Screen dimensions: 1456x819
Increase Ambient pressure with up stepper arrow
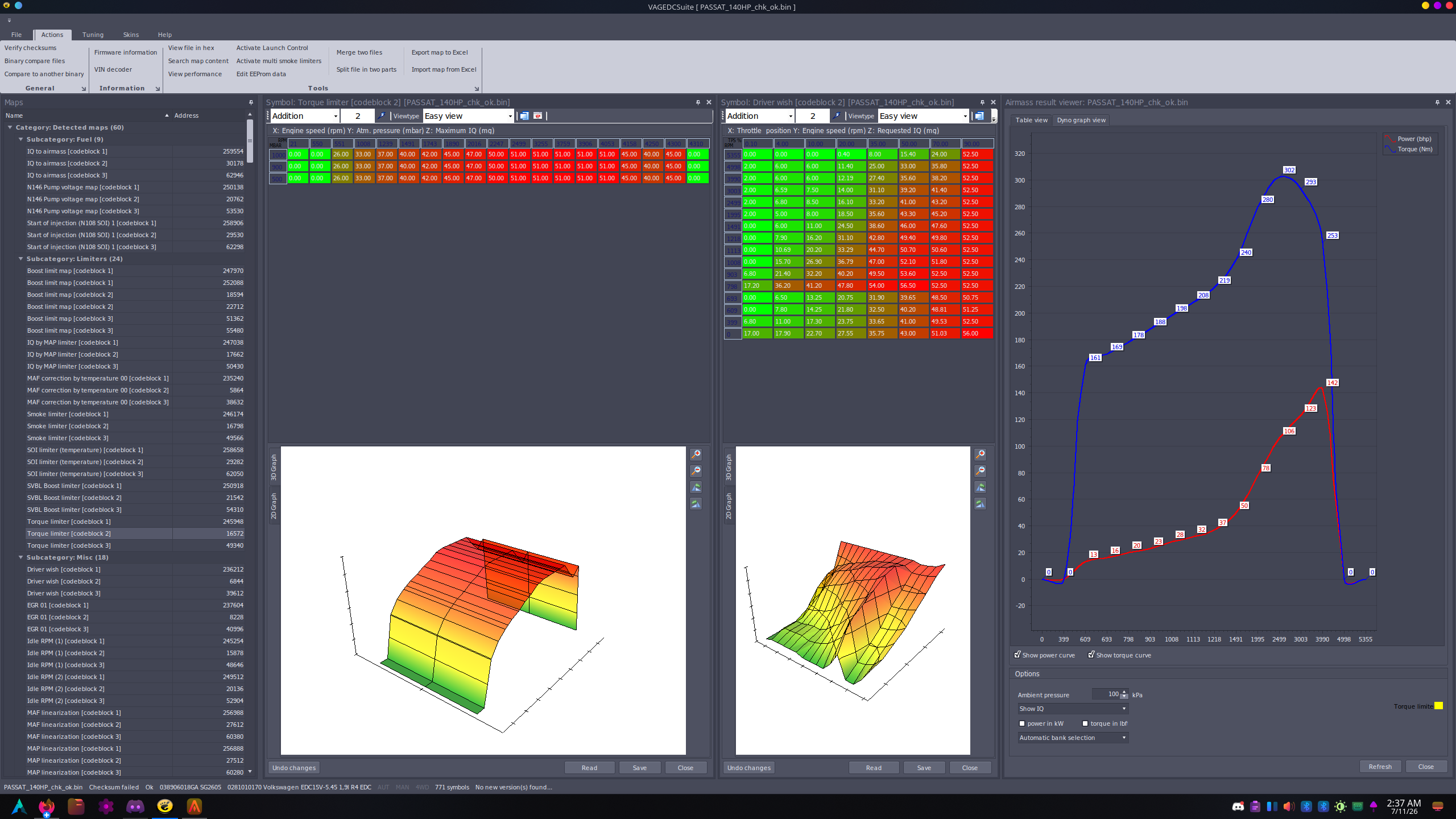click(x=1124, y=692)
